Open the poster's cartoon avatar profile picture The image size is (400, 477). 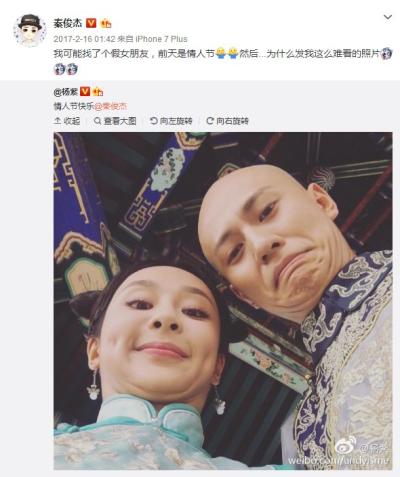pyautogui.click(x=30, y=31)
